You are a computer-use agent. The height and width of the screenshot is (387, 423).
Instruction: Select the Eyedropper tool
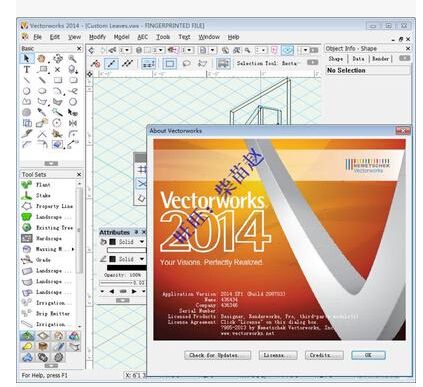pos(42,112)
